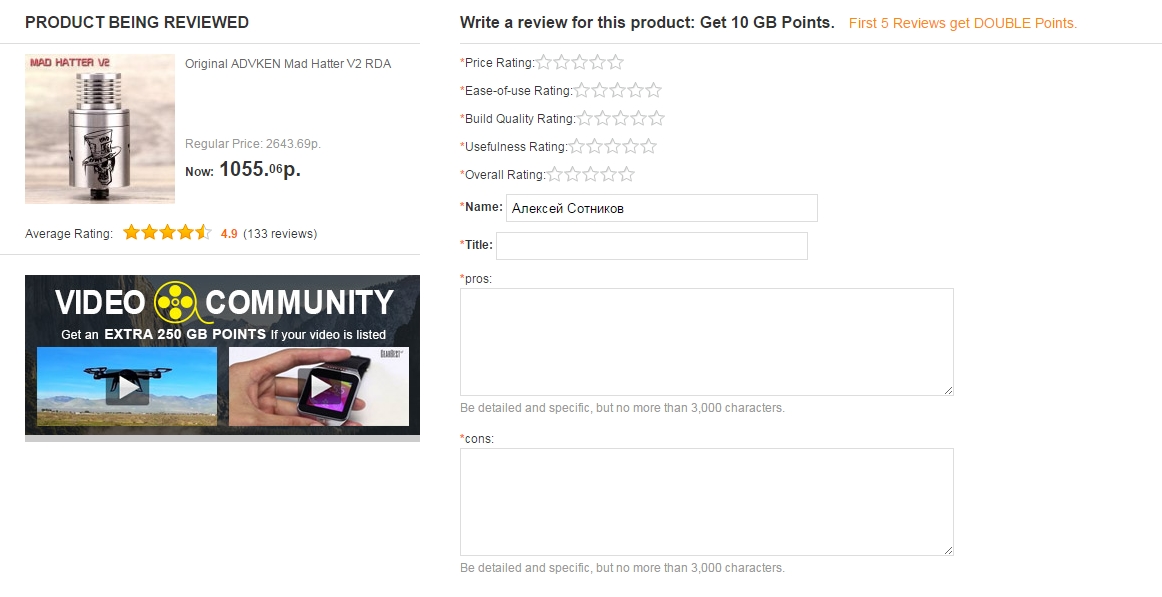1162x597 pixels.
Task: Play the smartwatch video thumbnail
Action: tap(319, 386)
